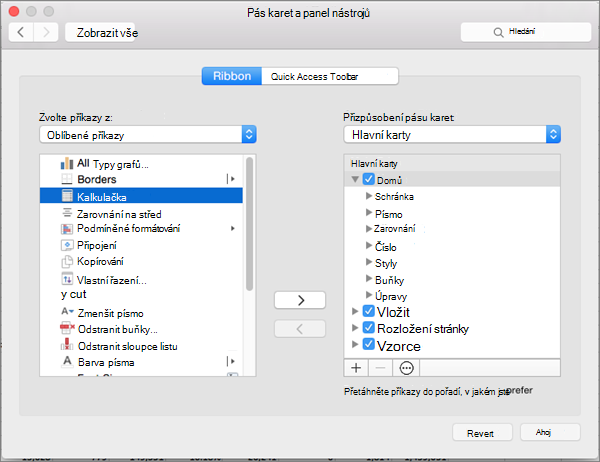Viewport: 600px width, 462px height.
Task: Collapse the Domů tab group
Action: click(x=355, y=179)
